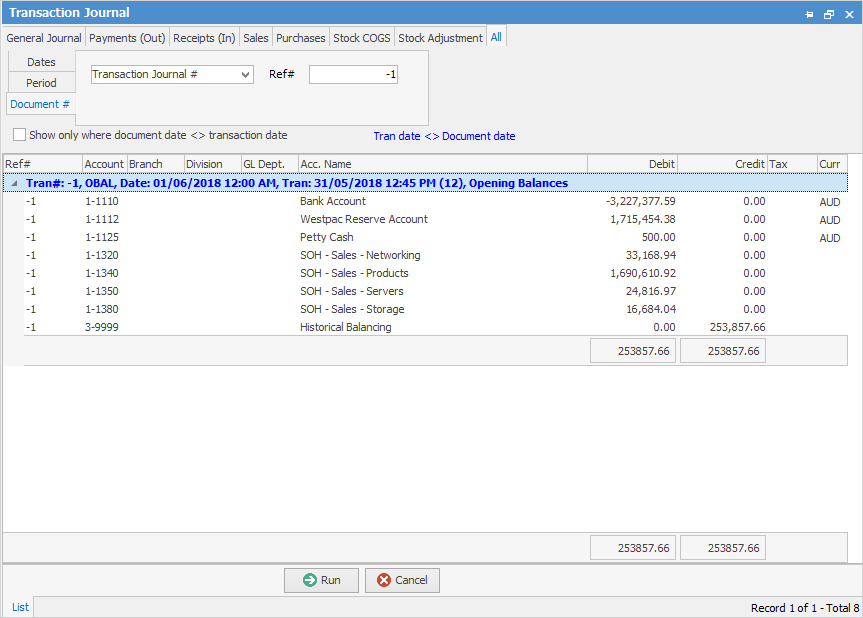The image size is (863, 618).
Task: Pin the Transaction Journal window
Action: coord(809,14)
